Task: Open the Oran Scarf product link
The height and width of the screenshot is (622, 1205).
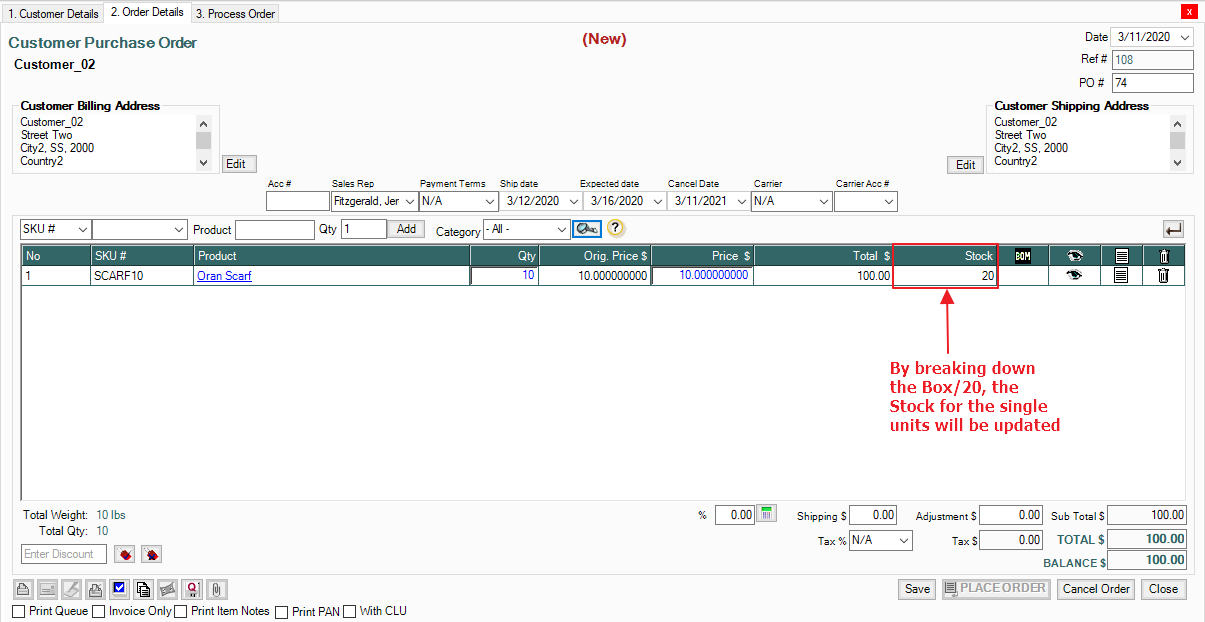Action: 224,276
